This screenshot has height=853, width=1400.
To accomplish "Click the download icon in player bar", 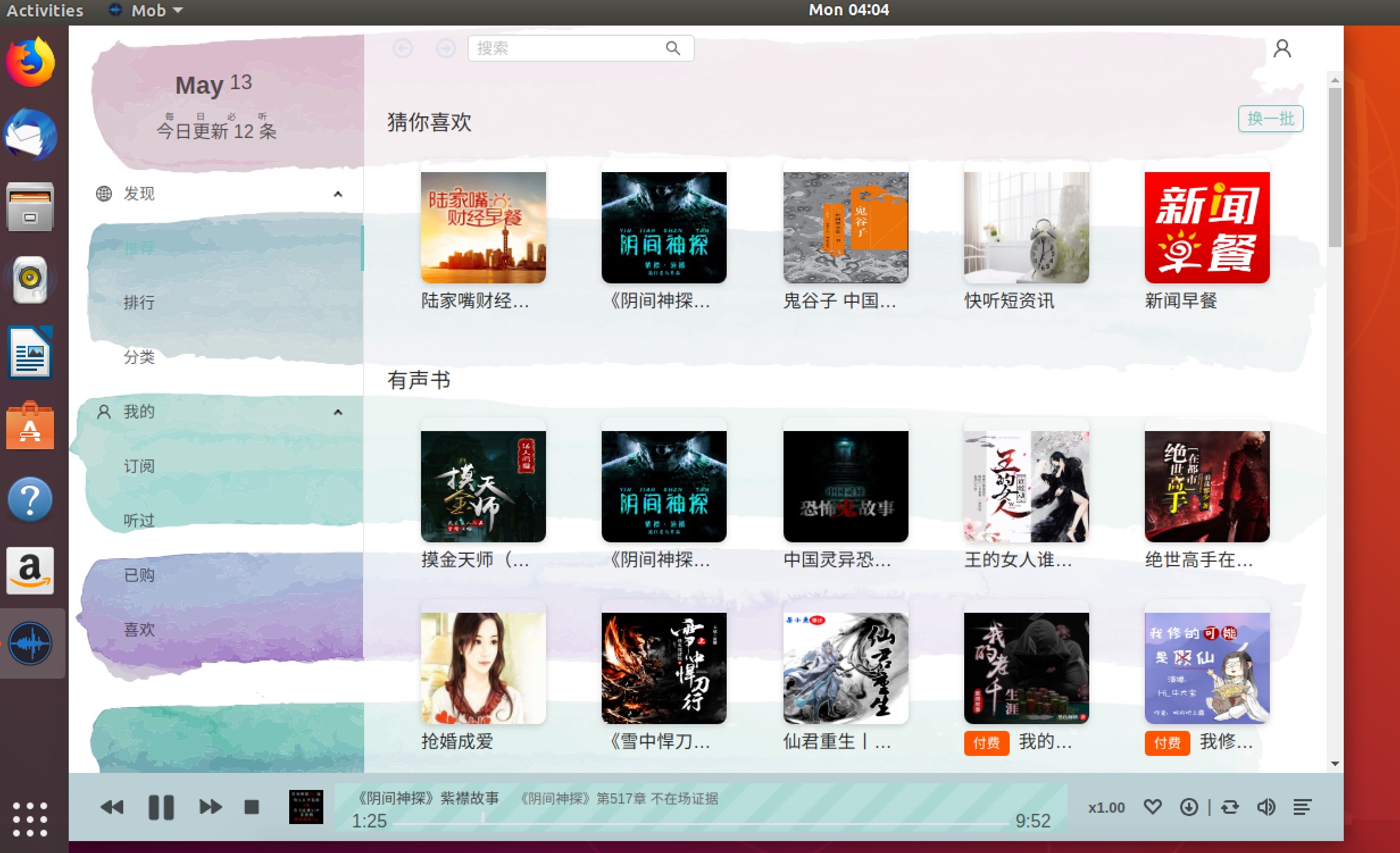I will 1189,807.
